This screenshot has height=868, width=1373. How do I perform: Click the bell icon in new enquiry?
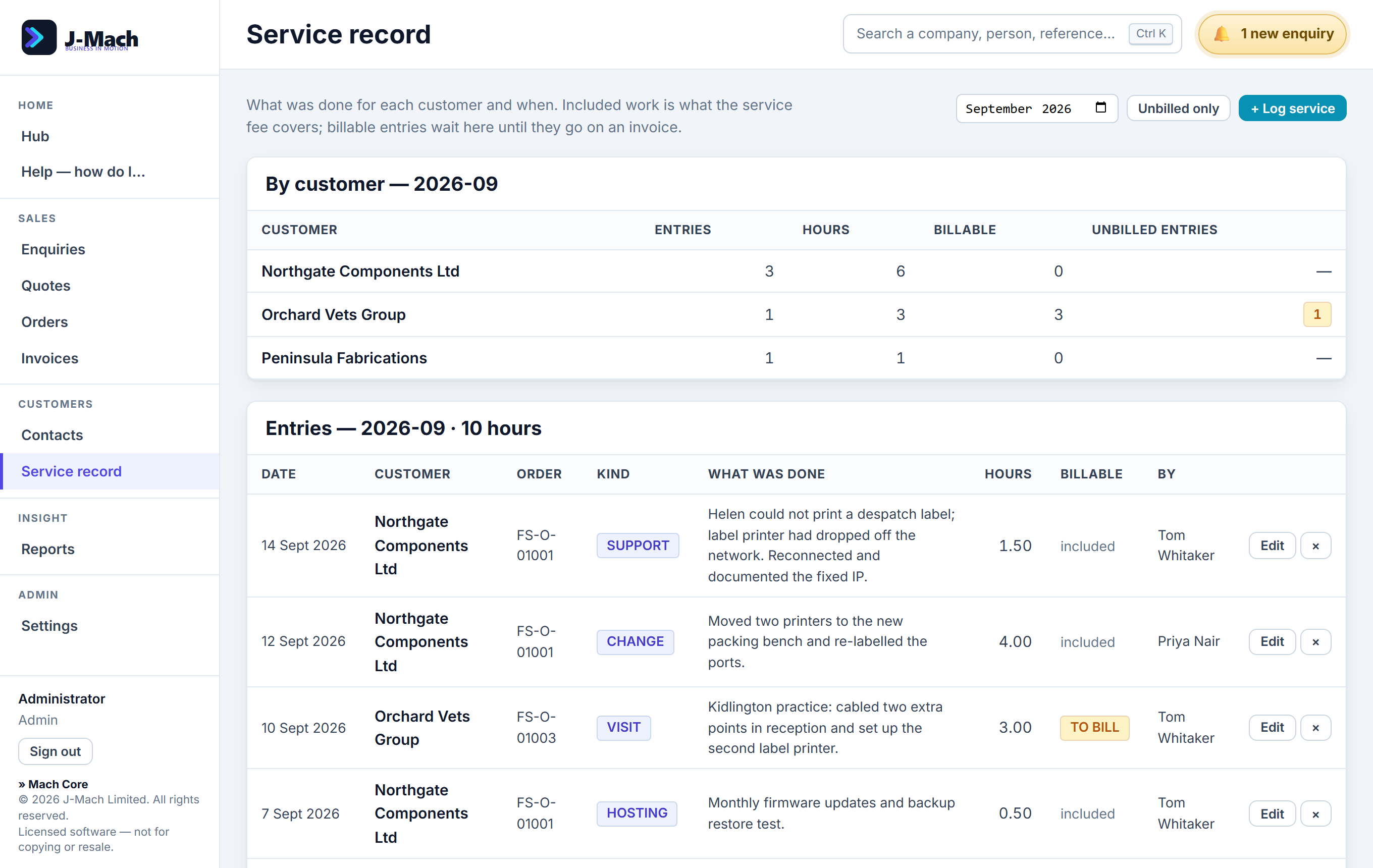coord(1221,34)
